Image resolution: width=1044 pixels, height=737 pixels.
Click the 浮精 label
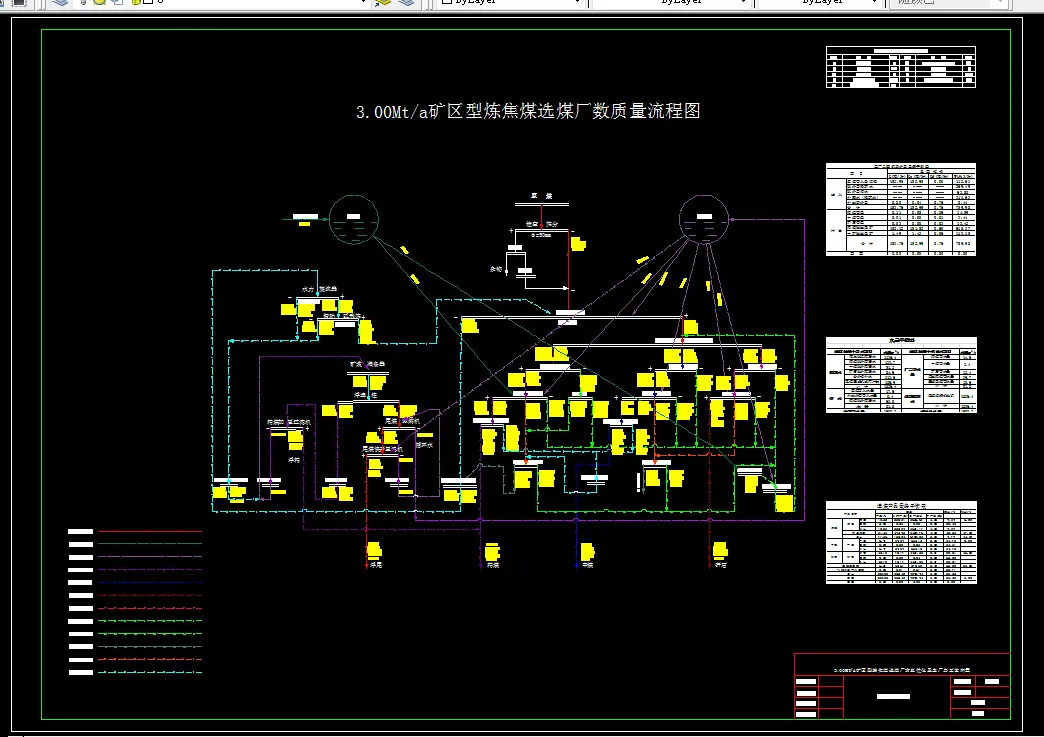tap(294, 460)
